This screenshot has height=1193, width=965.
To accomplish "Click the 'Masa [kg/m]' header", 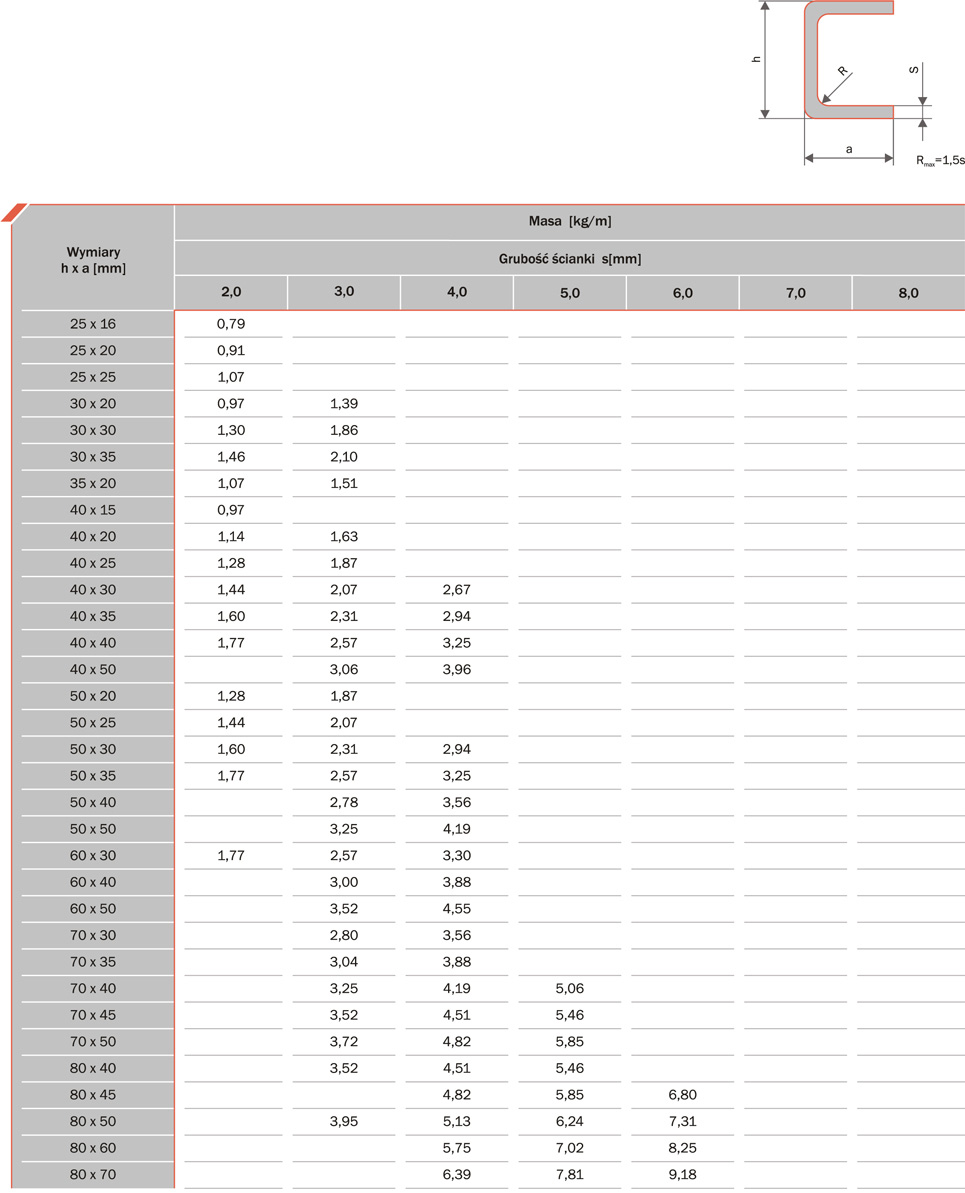I will click(570, 221).
